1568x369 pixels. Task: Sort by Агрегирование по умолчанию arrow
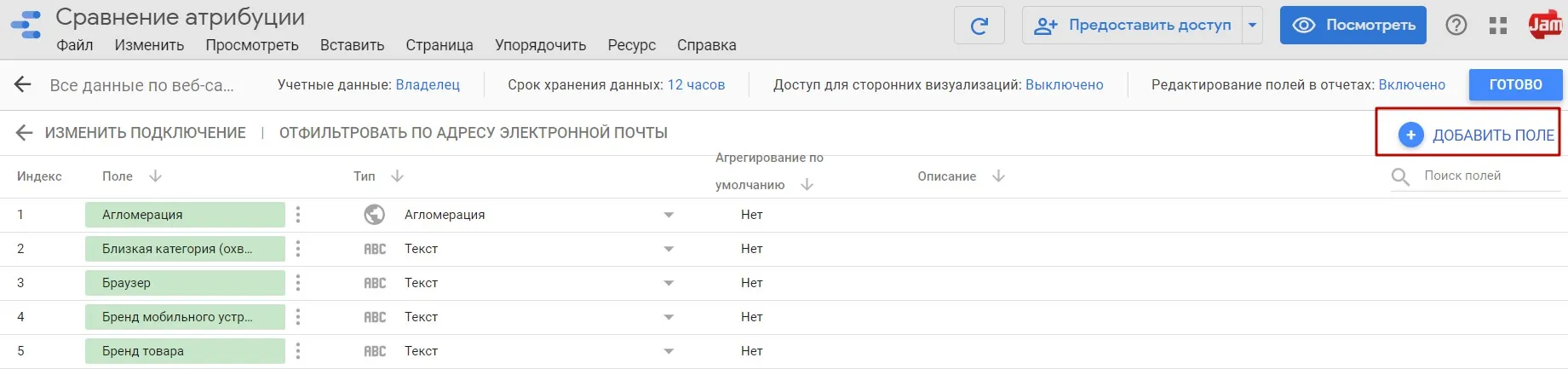[807, 185]
